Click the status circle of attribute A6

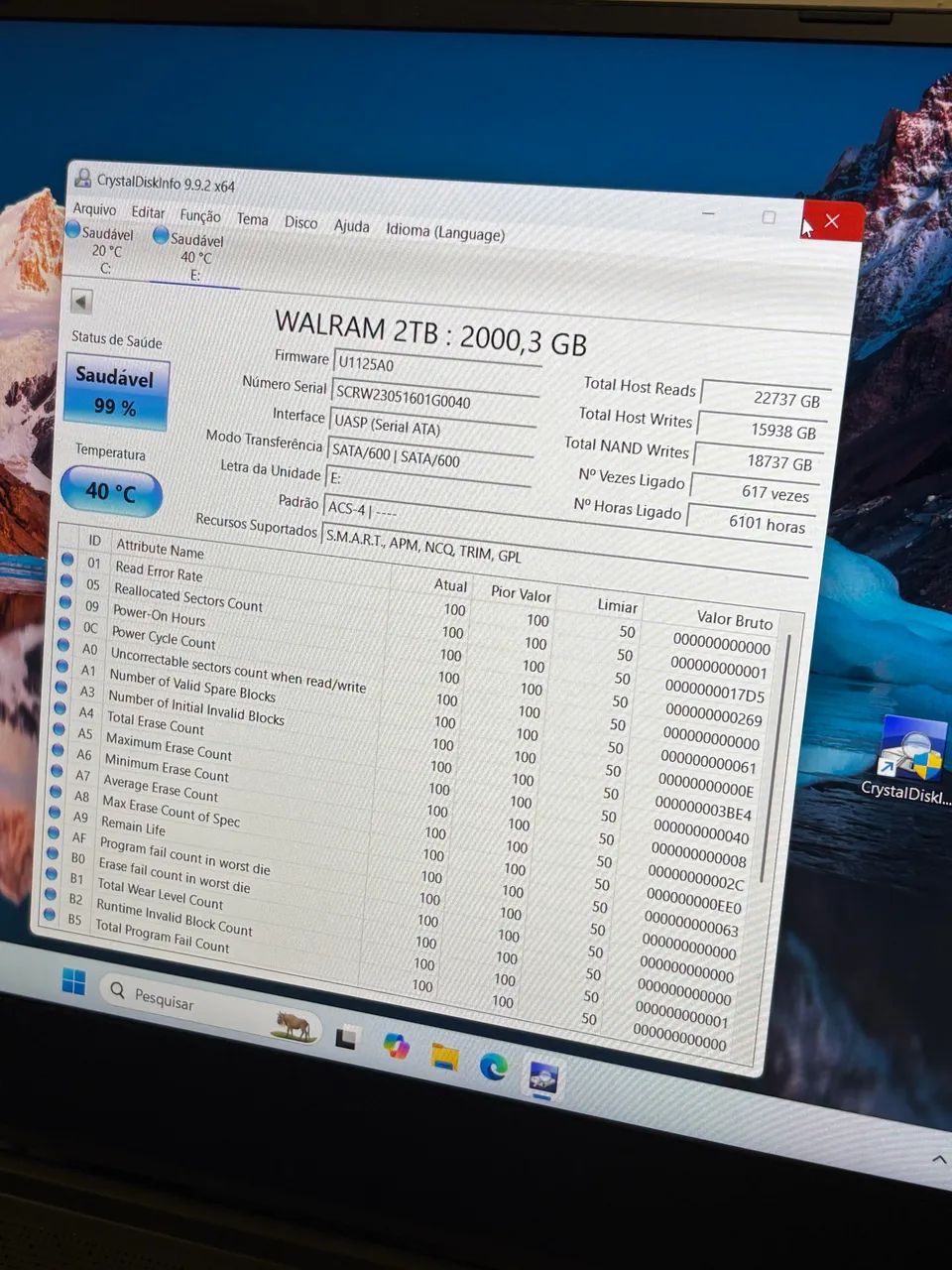tap(58, 750)
